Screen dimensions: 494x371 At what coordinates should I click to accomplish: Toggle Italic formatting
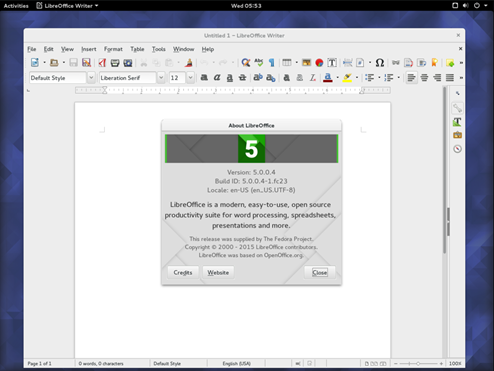click(x=217, y=78)
